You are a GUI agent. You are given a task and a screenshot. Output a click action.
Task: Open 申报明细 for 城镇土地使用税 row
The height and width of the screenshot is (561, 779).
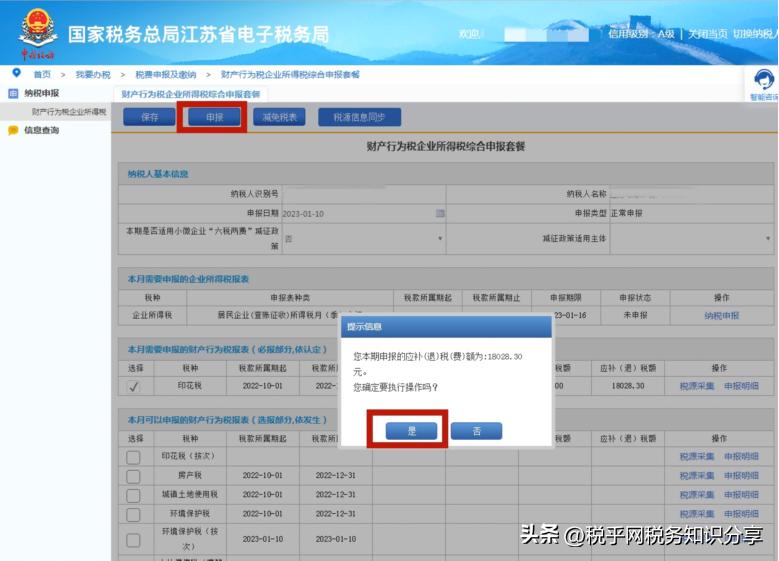coord(741,495)
